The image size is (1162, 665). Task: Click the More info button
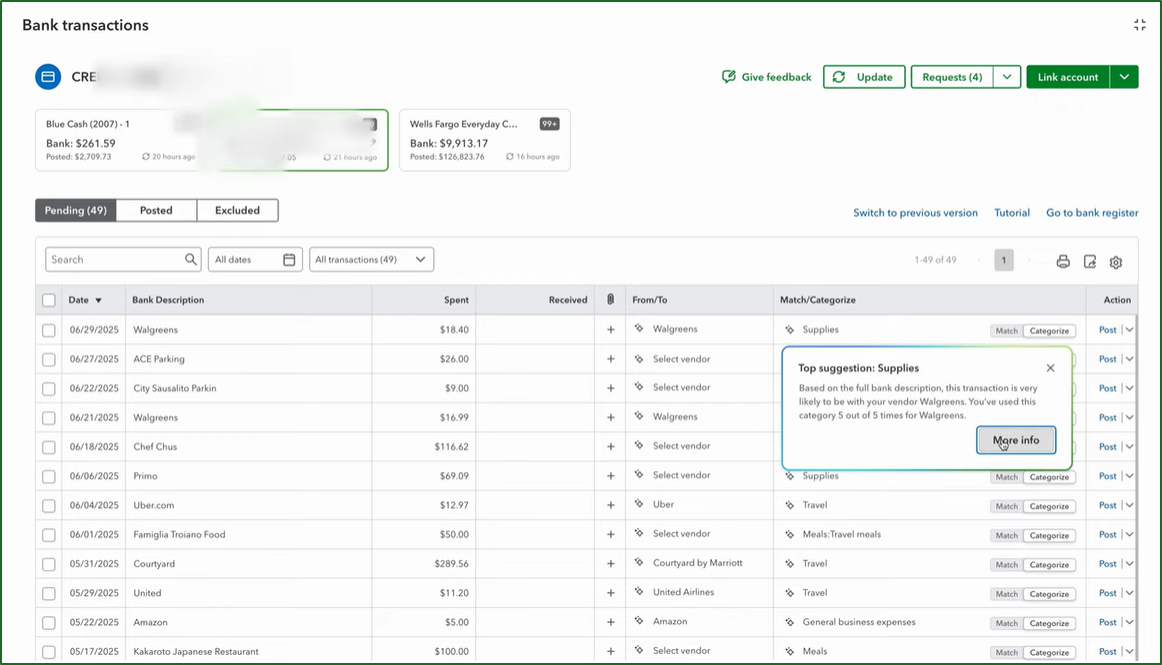coord(1016,440)
